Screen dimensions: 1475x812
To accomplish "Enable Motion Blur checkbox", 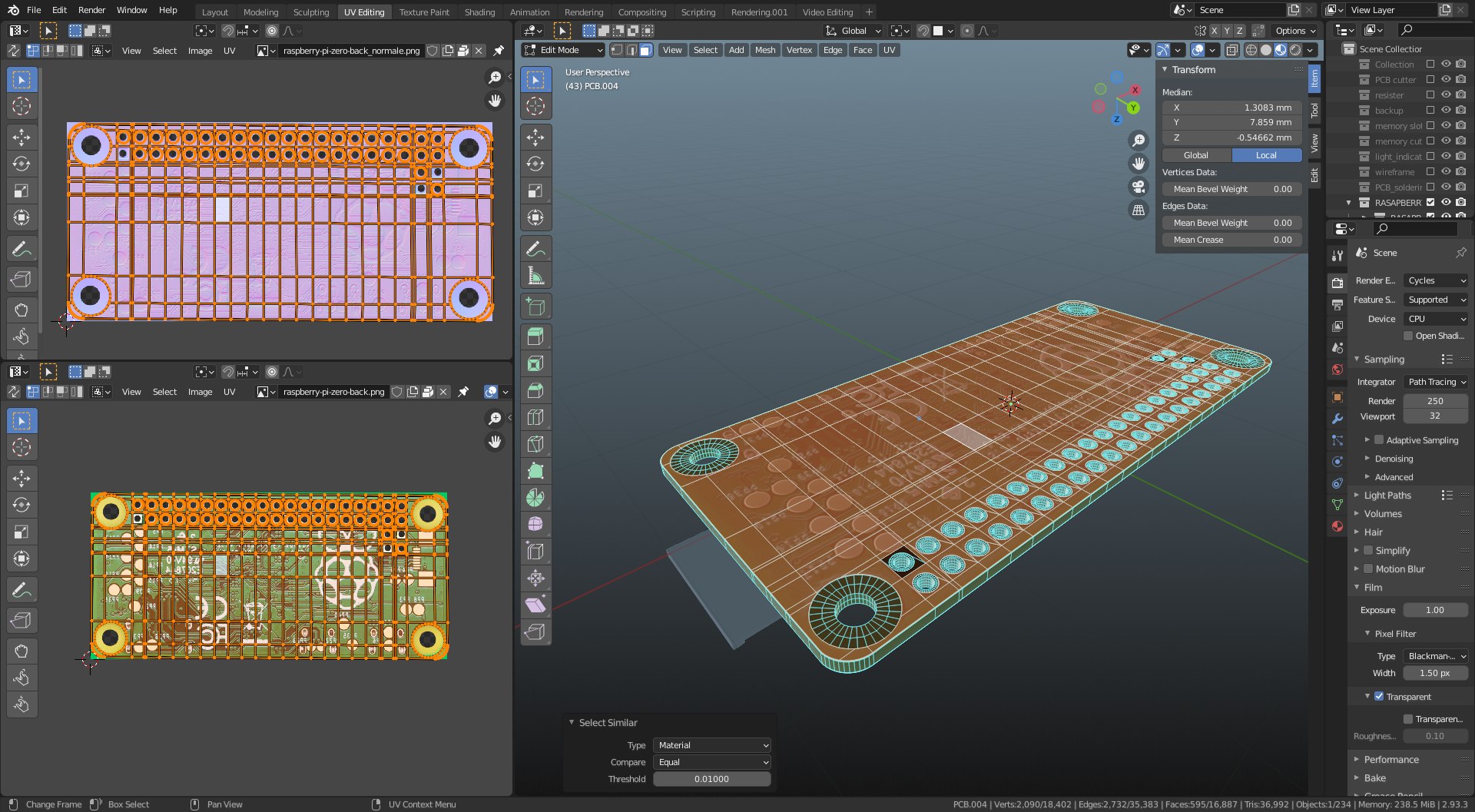I will click(x=1368, y=568).
